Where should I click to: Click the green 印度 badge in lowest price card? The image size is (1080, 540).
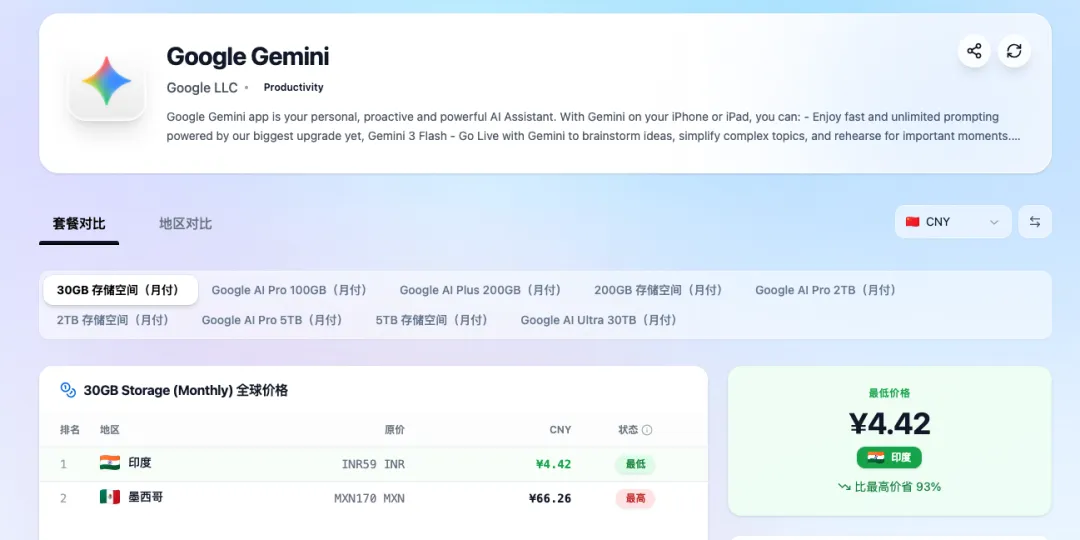(x=889, y=457)
